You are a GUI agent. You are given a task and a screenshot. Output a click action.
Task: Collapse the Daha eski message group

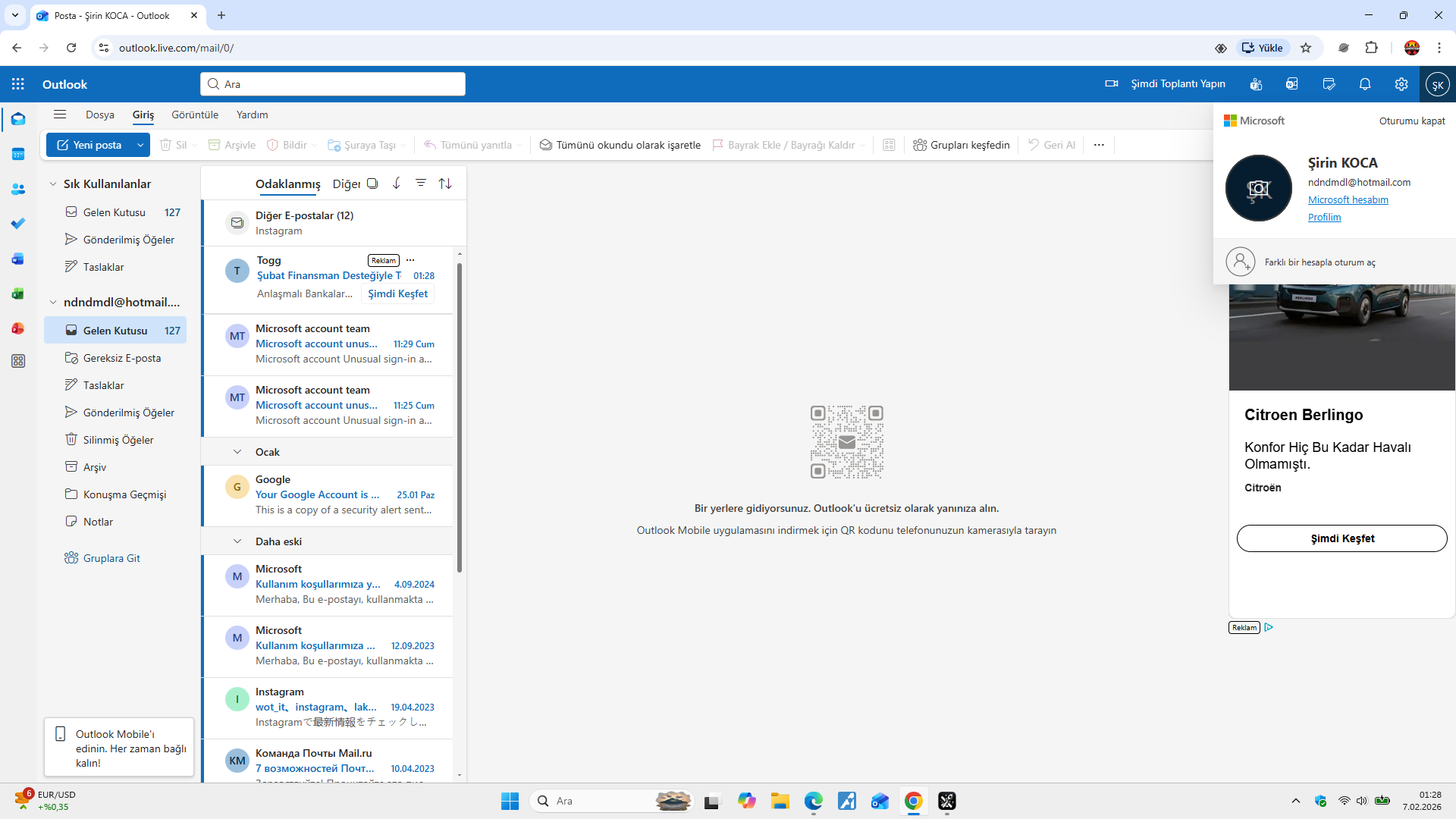(237, 541)
